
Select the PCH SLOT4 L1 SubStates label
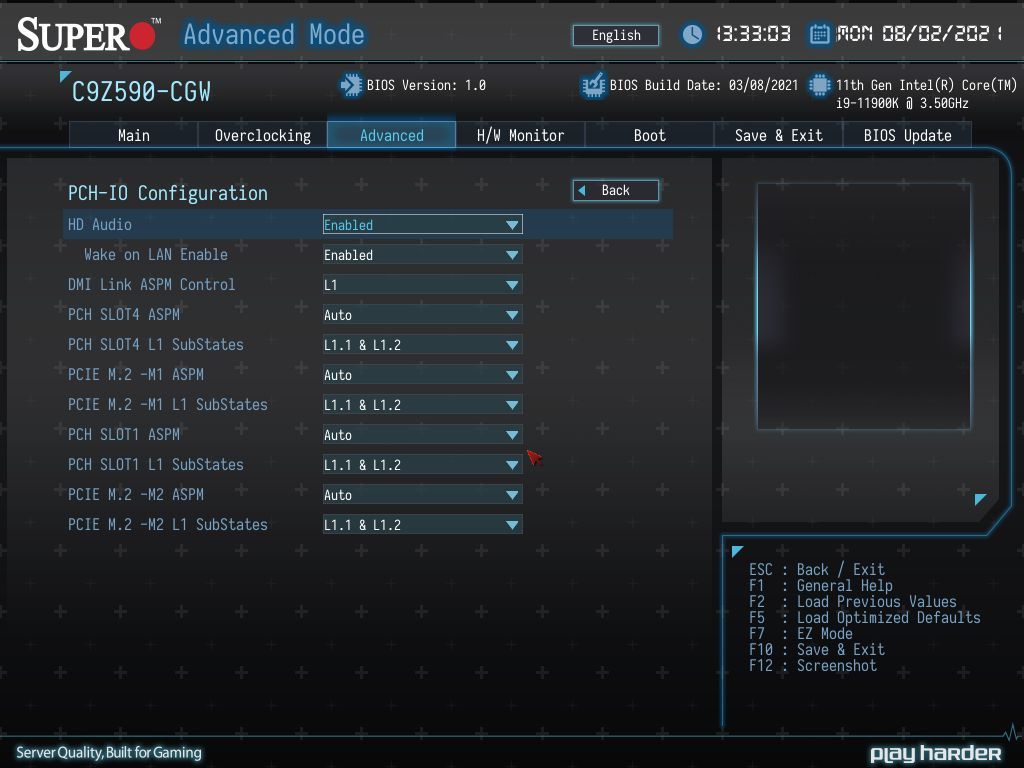[156, 345]
